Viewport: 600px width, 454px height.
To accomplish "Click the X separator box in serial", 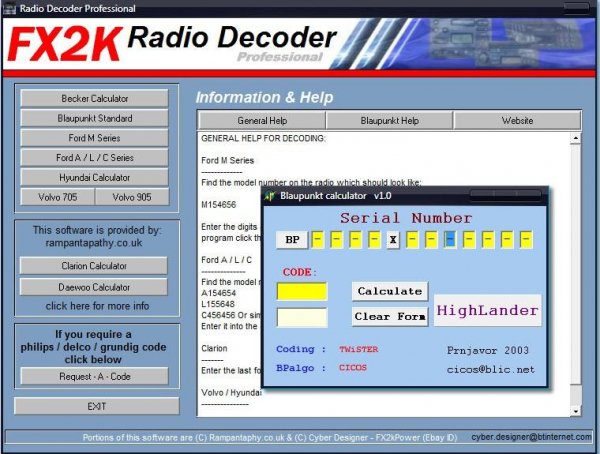I will tap(393, 240).
